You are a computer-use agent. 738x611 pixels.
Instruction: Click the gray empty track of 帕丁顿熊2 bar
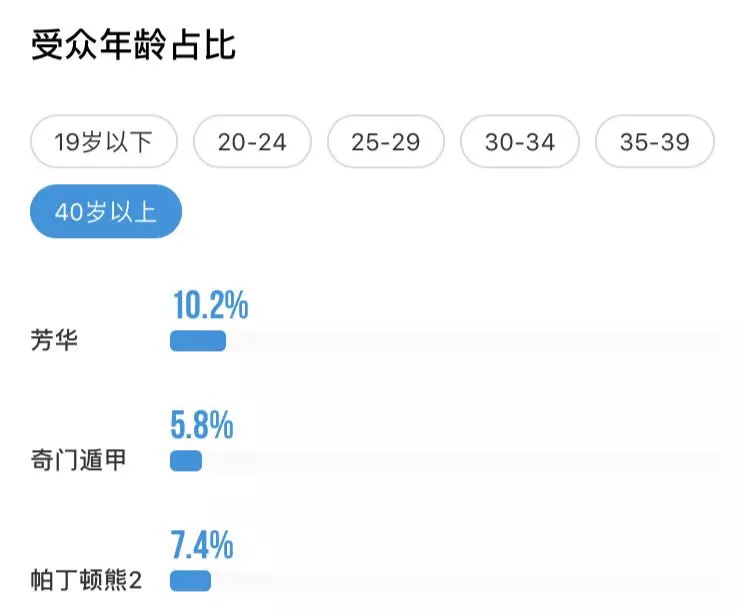[465, 581]
